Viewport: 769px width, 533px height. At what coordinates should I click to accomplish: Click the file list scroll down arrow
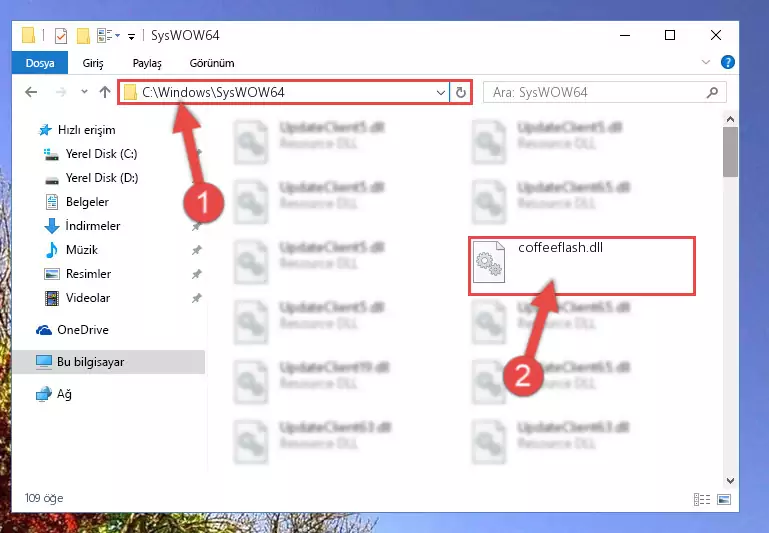(730, 481)
